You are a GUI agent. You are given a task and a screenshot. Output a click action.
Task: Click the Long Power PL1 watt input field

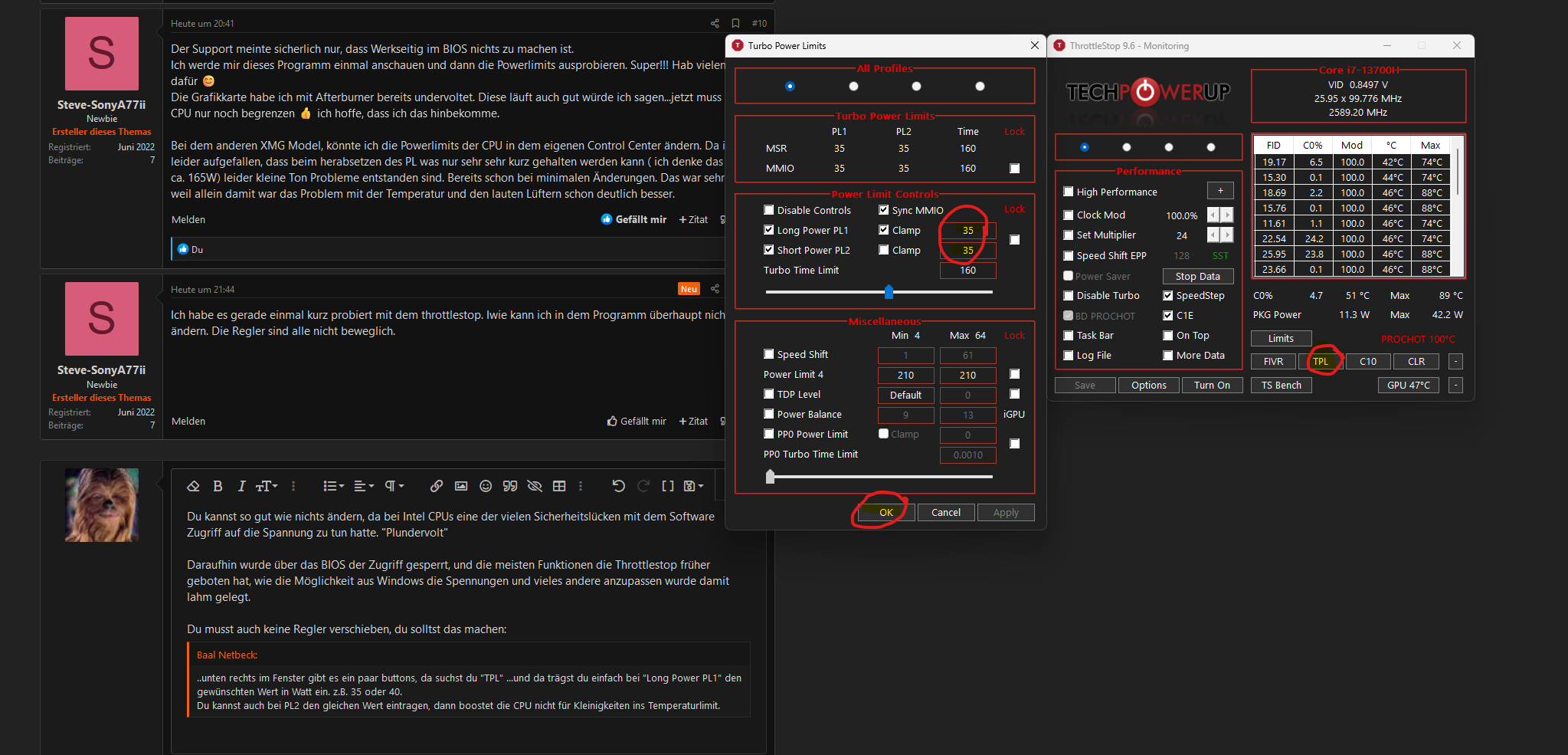pyautogui.click(x=967, y=231)
